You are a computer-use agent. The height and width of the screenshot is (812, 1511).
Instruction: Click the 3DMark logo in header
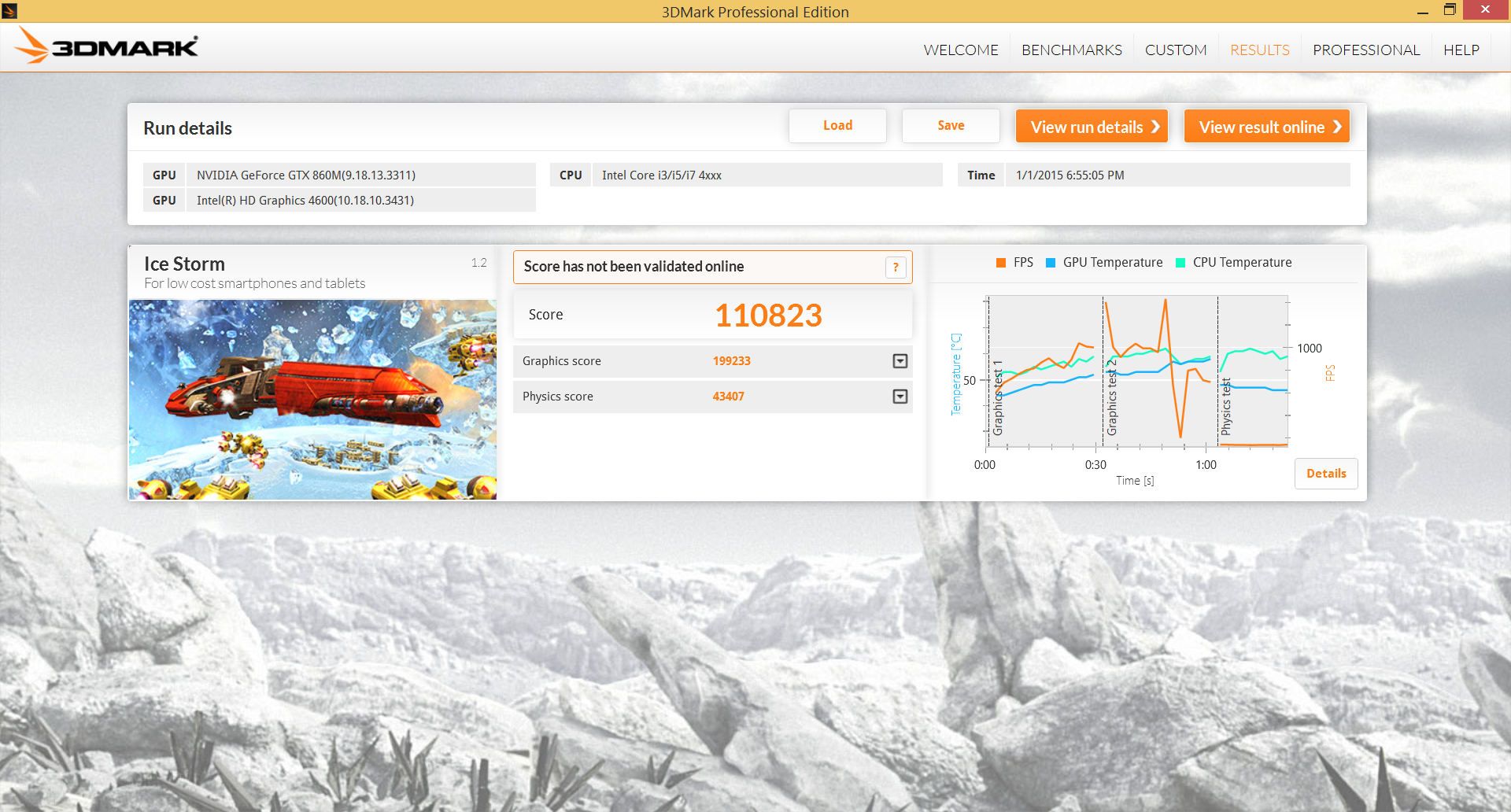coord(106,46)
